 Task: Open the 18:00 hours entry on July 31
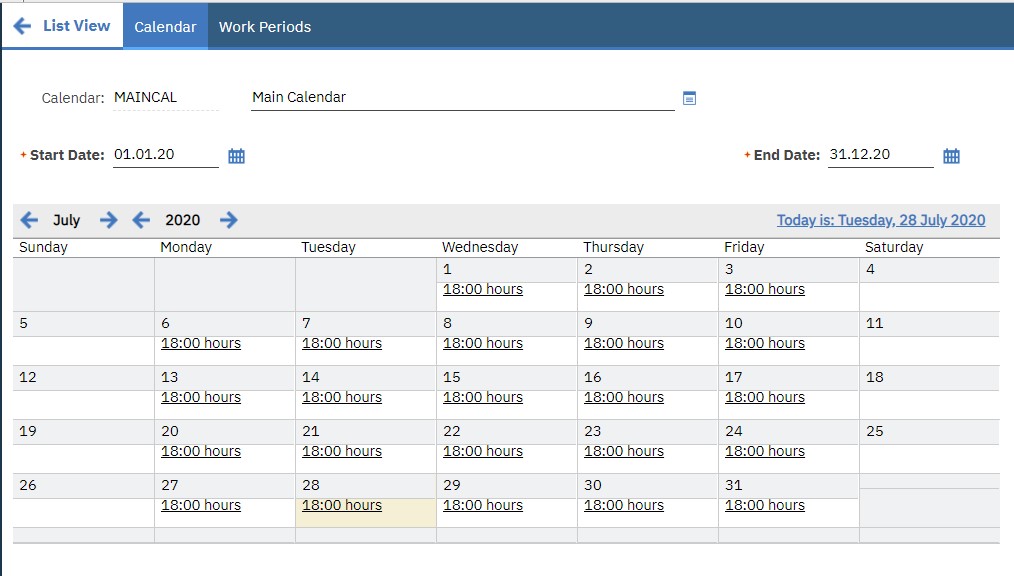765,505
